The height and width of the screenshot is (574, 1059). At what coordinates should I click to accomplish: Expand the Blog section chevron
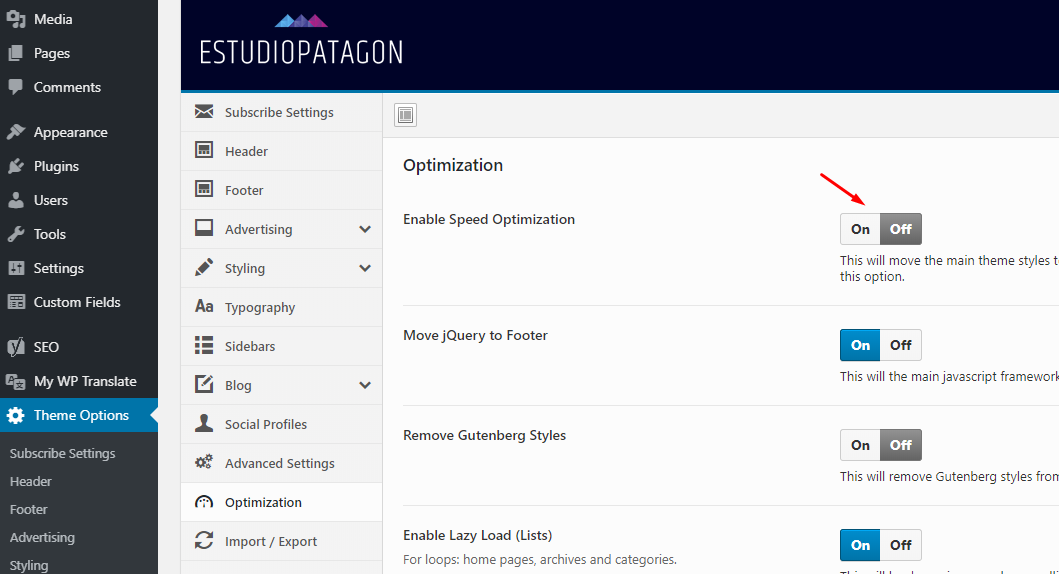click(x=365, y=385)
